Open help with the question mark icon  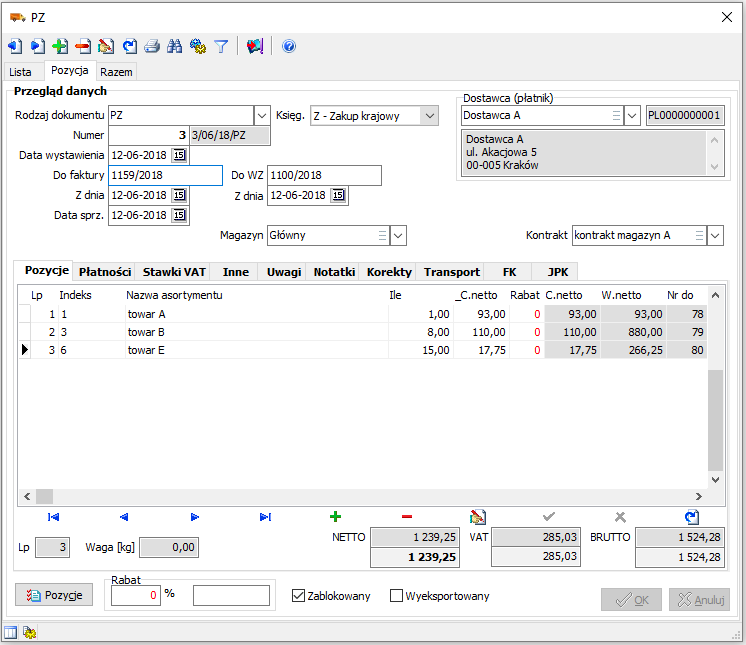click(x=289, y=46)
